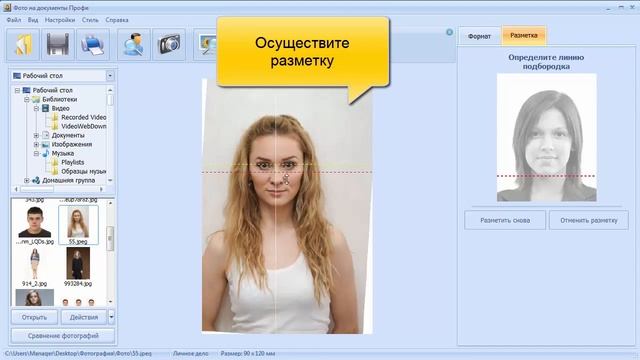Click the folder tree's horizontal scrollbar thumb

38,189
